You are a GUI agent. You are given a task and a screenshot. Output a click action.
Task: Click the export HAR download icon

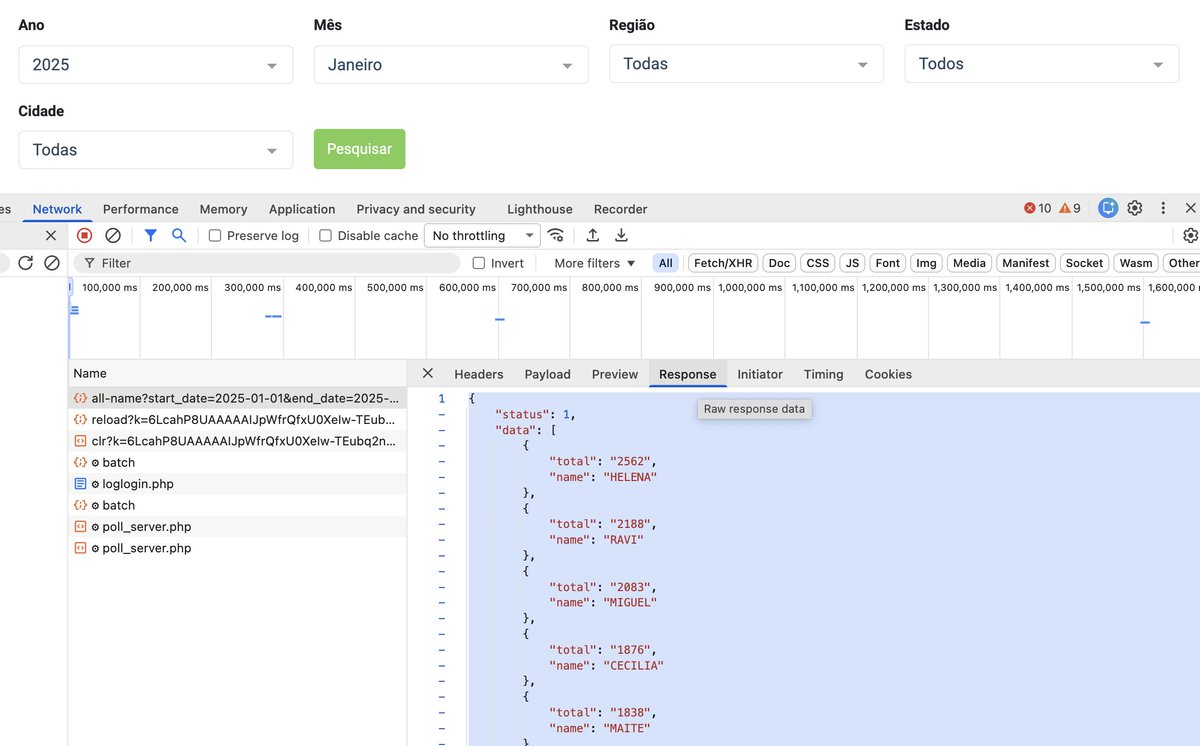(x=621, y=235)
